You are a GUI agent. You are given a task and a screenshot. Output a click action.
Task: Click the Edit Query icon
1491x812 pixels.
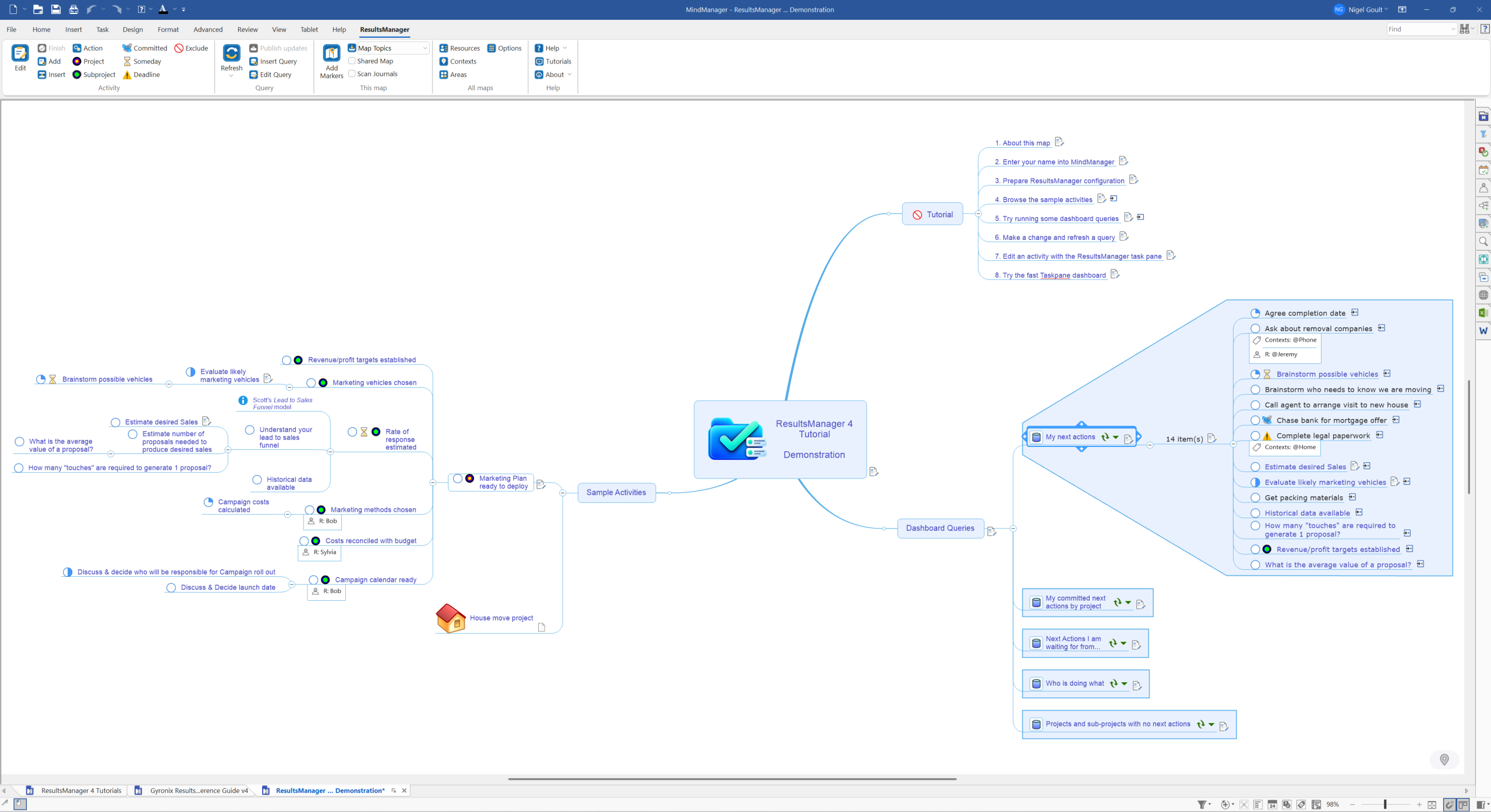pos(253,75)
